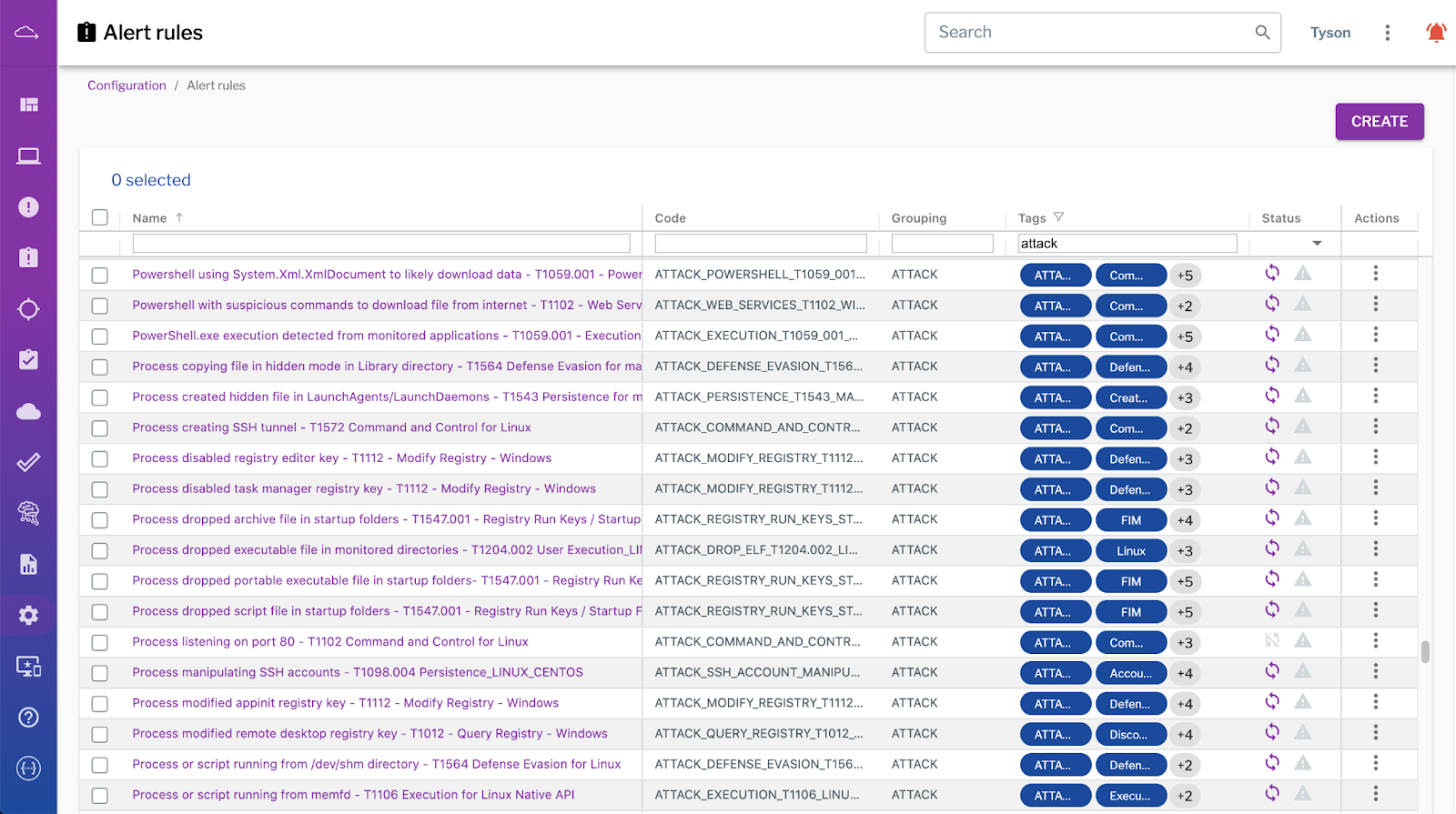1456x814 pixels.
Task: Click the Grouping column header
Action: (919, 218)
